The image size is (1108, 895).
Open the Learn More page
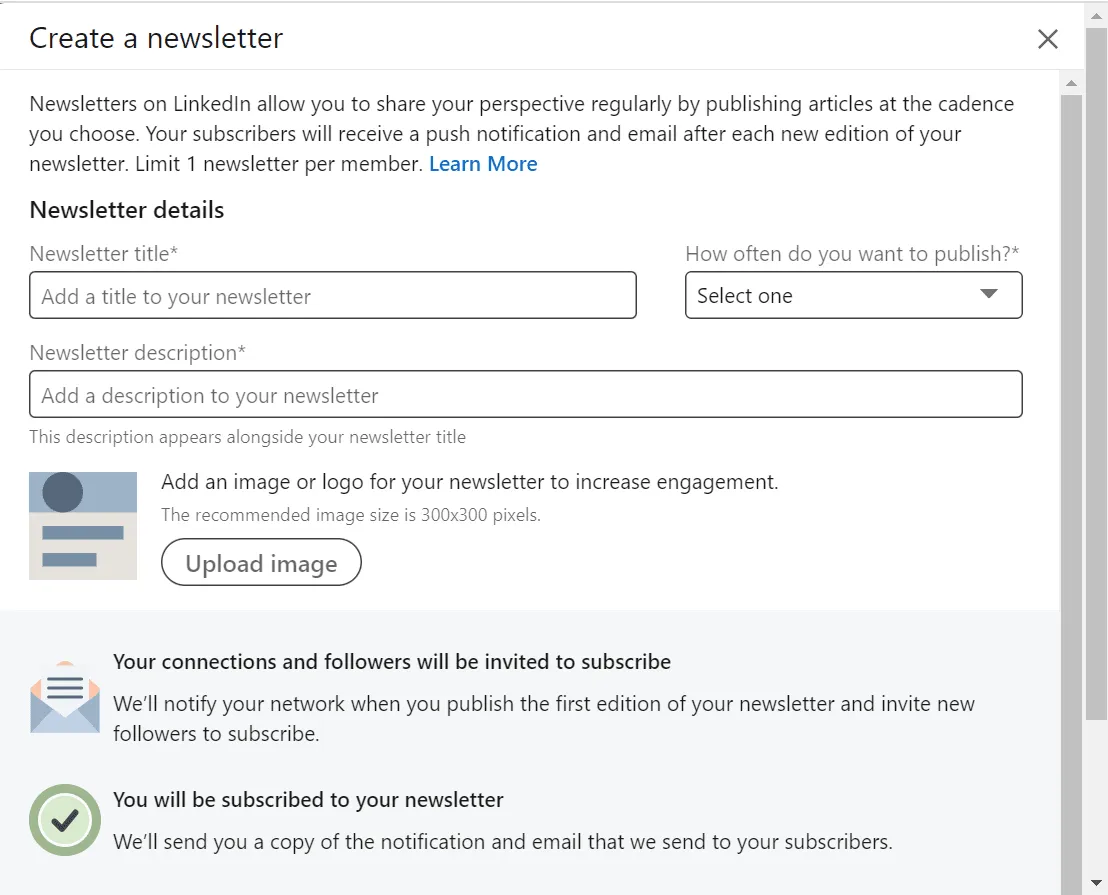tap(483, 163)
